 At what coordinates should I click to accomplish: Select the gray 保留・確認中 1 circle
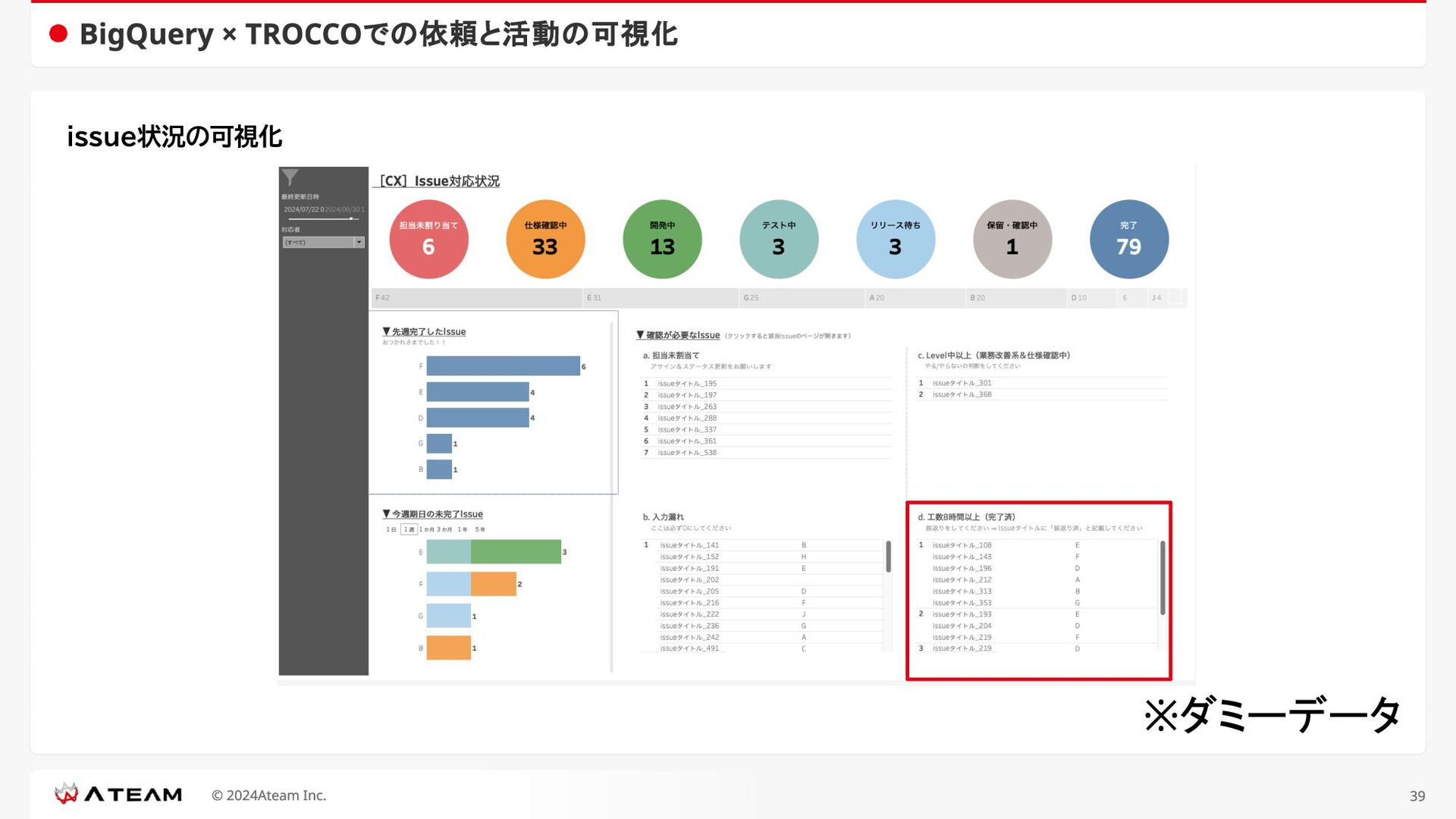coord(1012,239)
